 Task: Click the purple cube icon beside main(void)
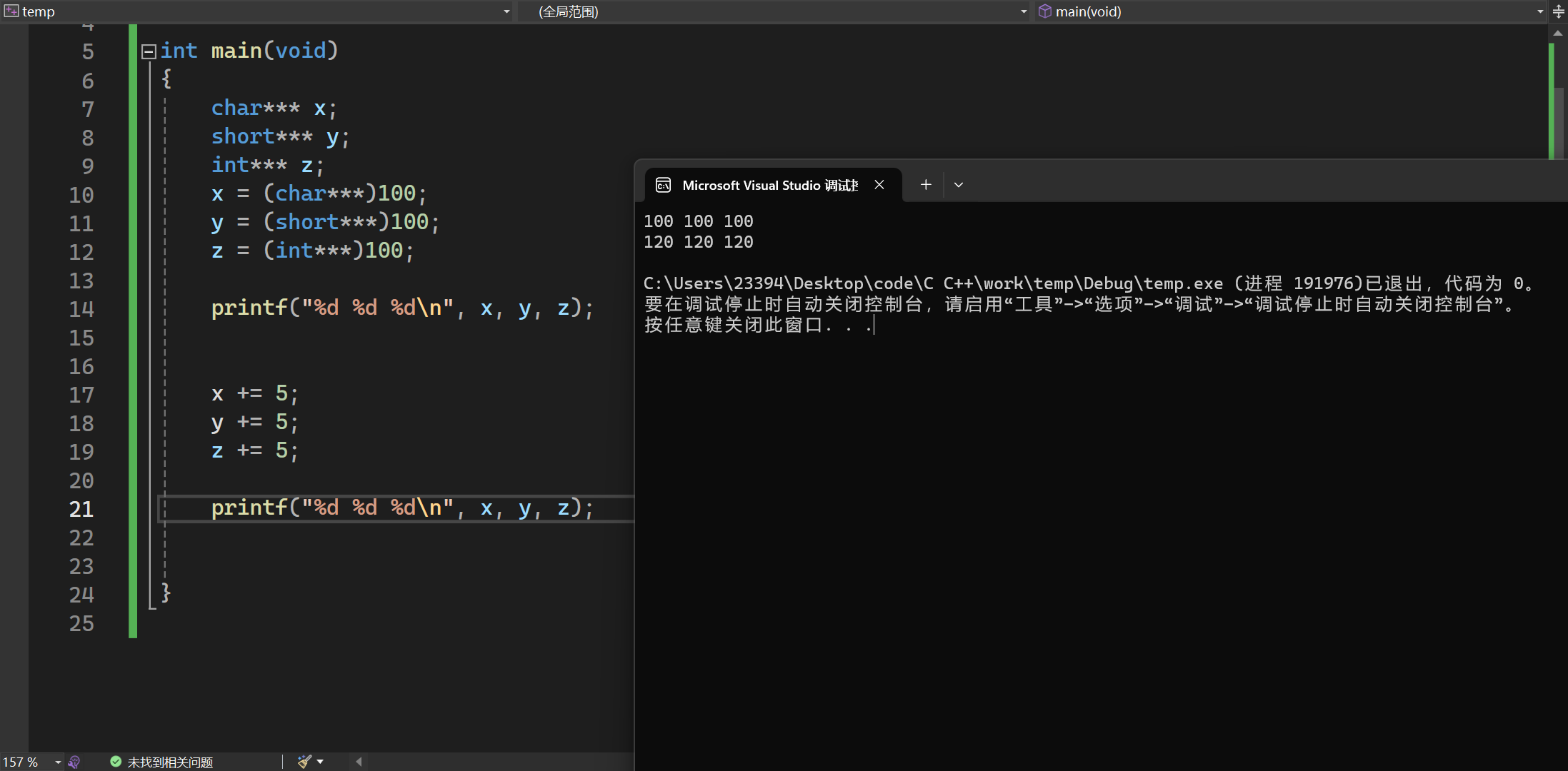click(x=1044, y=11)
